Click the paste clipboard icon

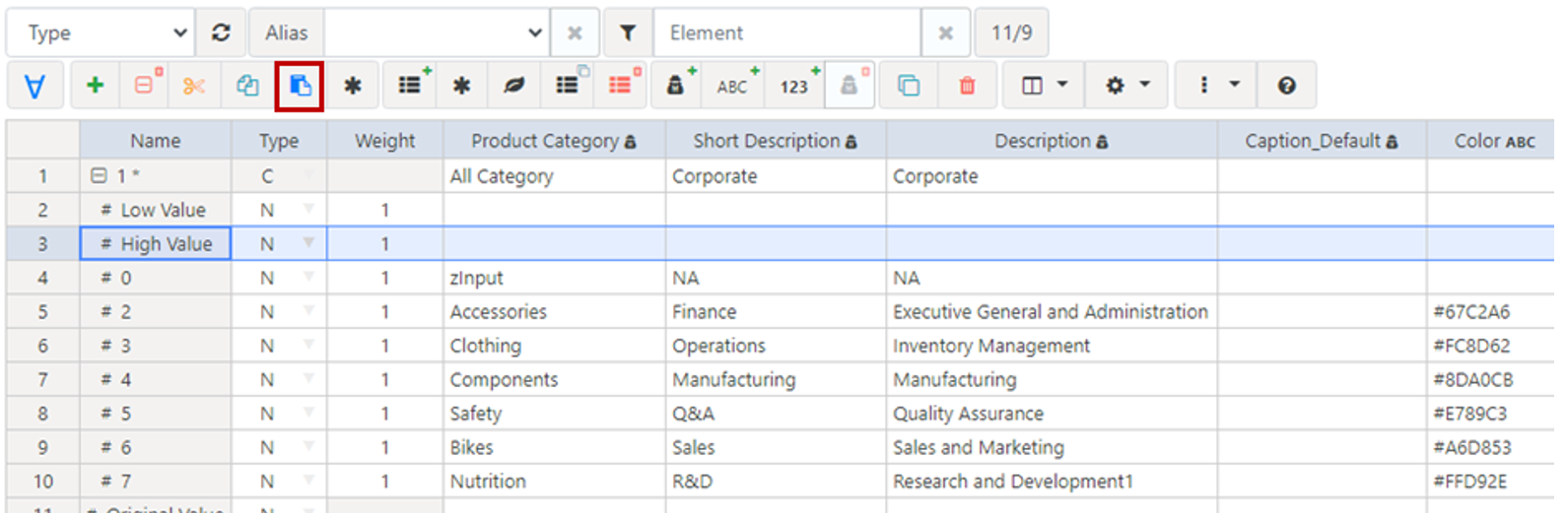point(300,86)
